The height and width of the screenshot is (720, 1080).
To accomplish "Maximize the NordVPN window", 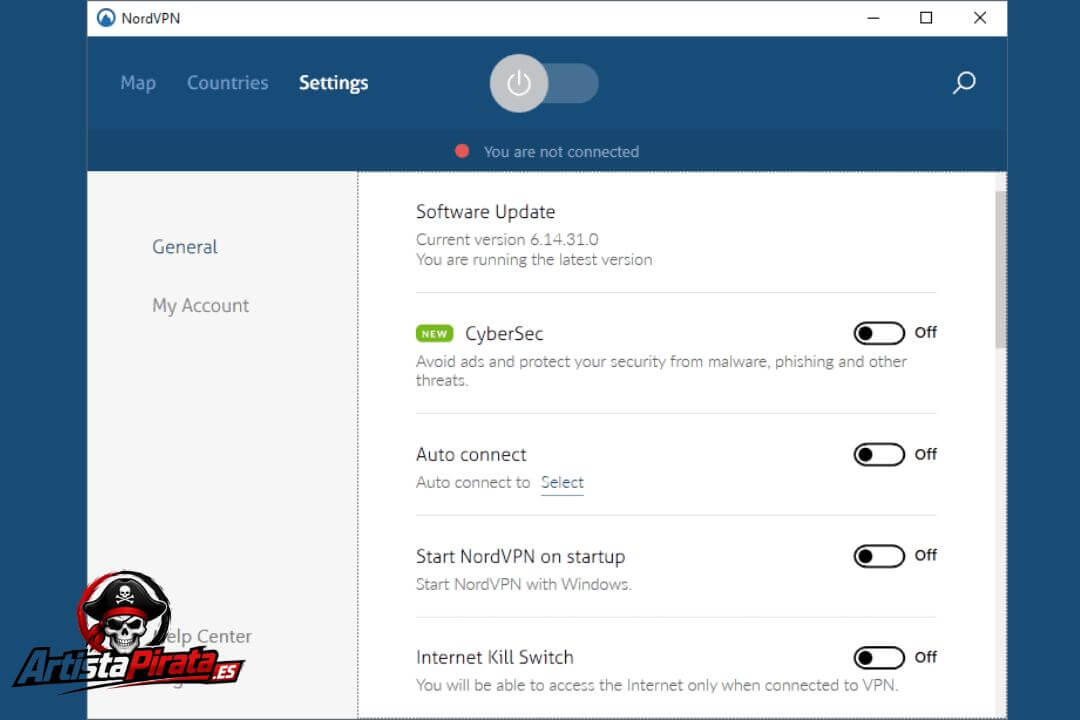I will [926, 18].
